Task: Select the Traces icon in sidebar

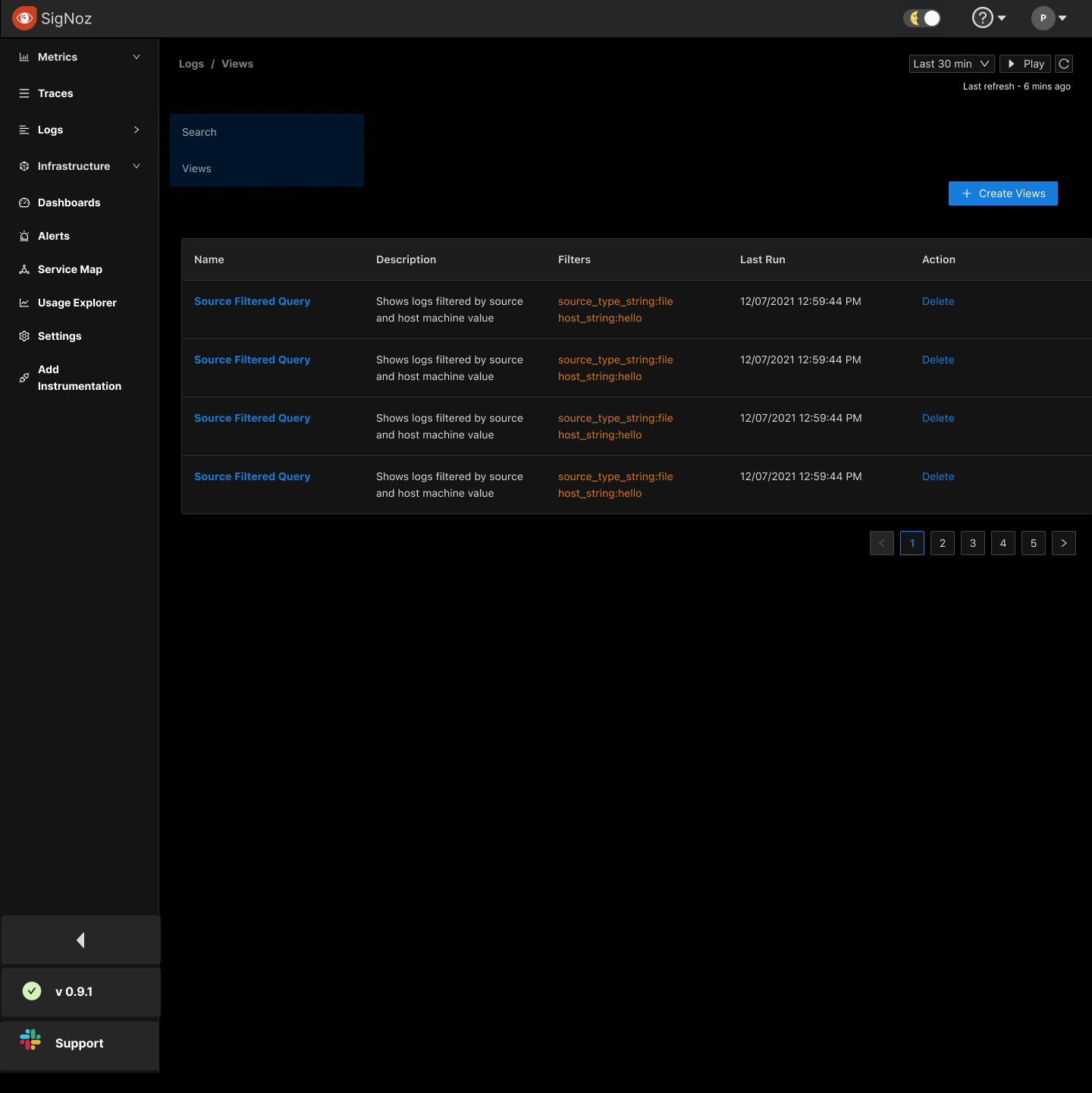Action: pyautogui.click(x=24, y=93)
